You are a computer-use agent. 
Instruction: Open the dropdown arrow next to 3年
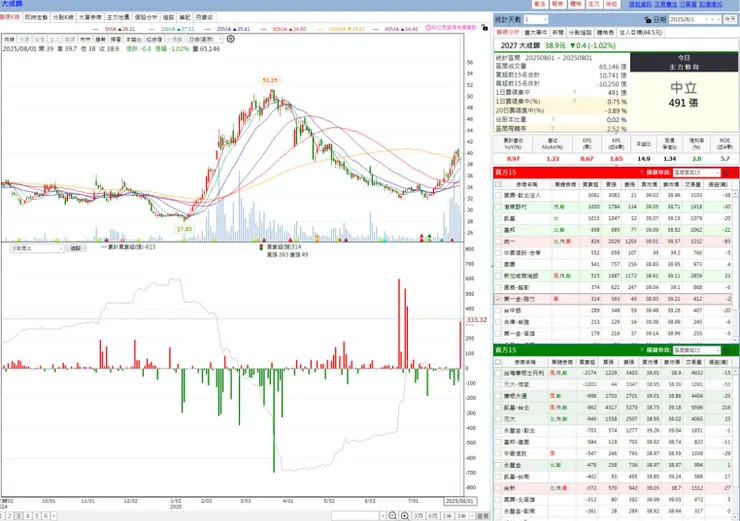[x=471, y=516]
